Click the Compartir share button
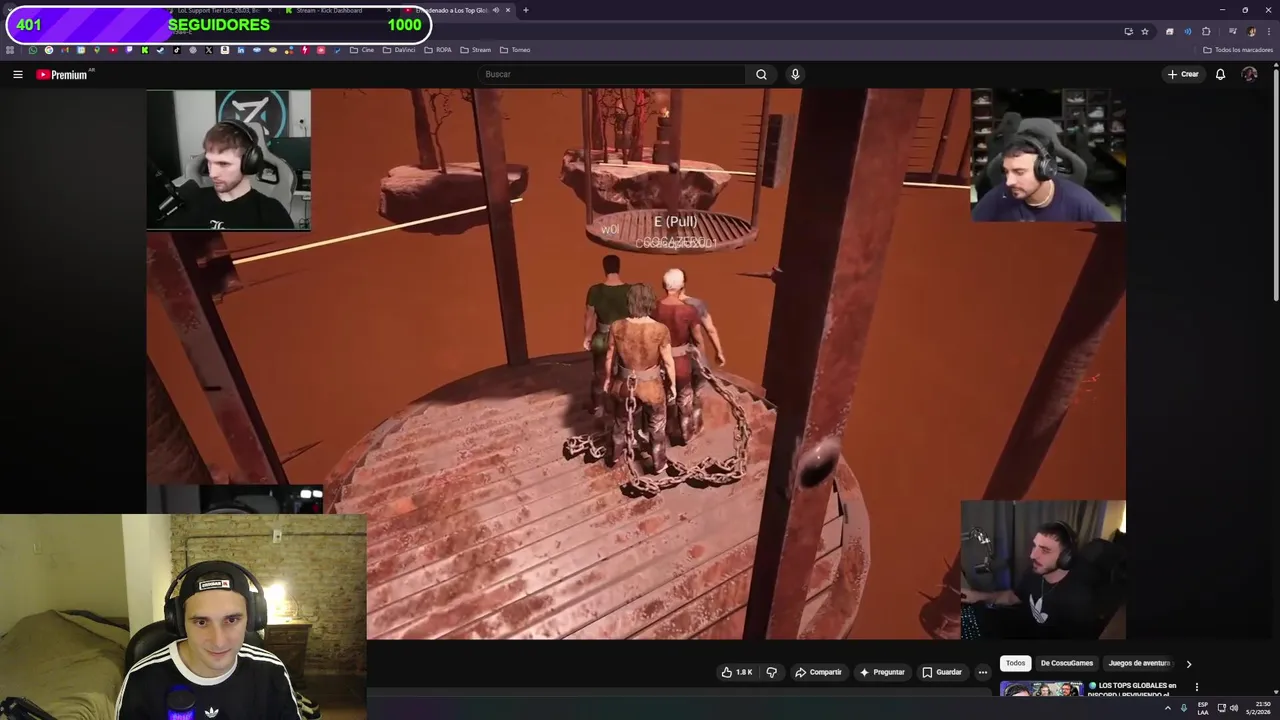The height and width of the screenshot is (720, 1280). 818,672
